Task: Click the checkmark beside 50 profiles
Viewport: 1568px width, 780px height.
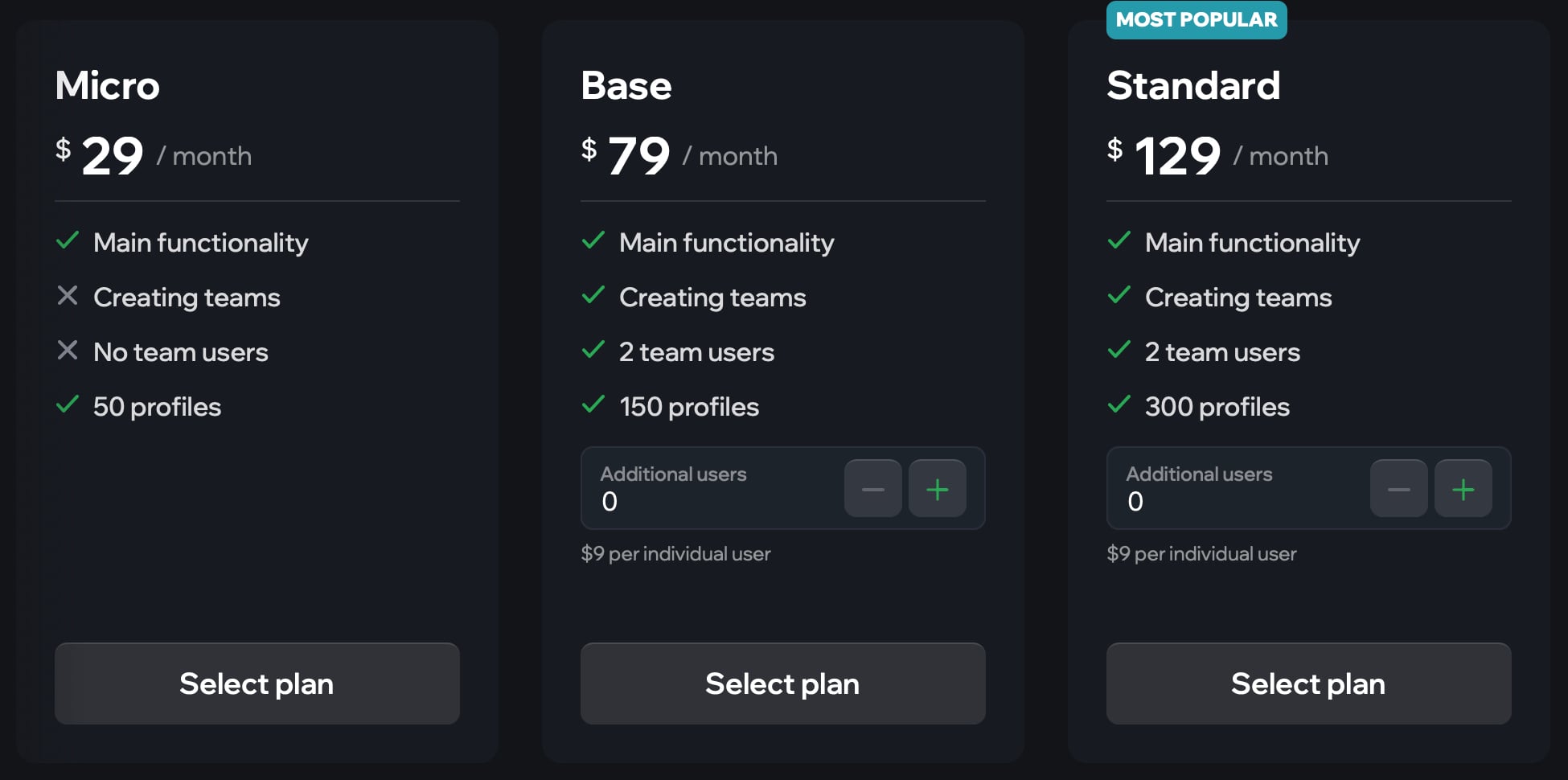Action: click(x=68, y=404)
